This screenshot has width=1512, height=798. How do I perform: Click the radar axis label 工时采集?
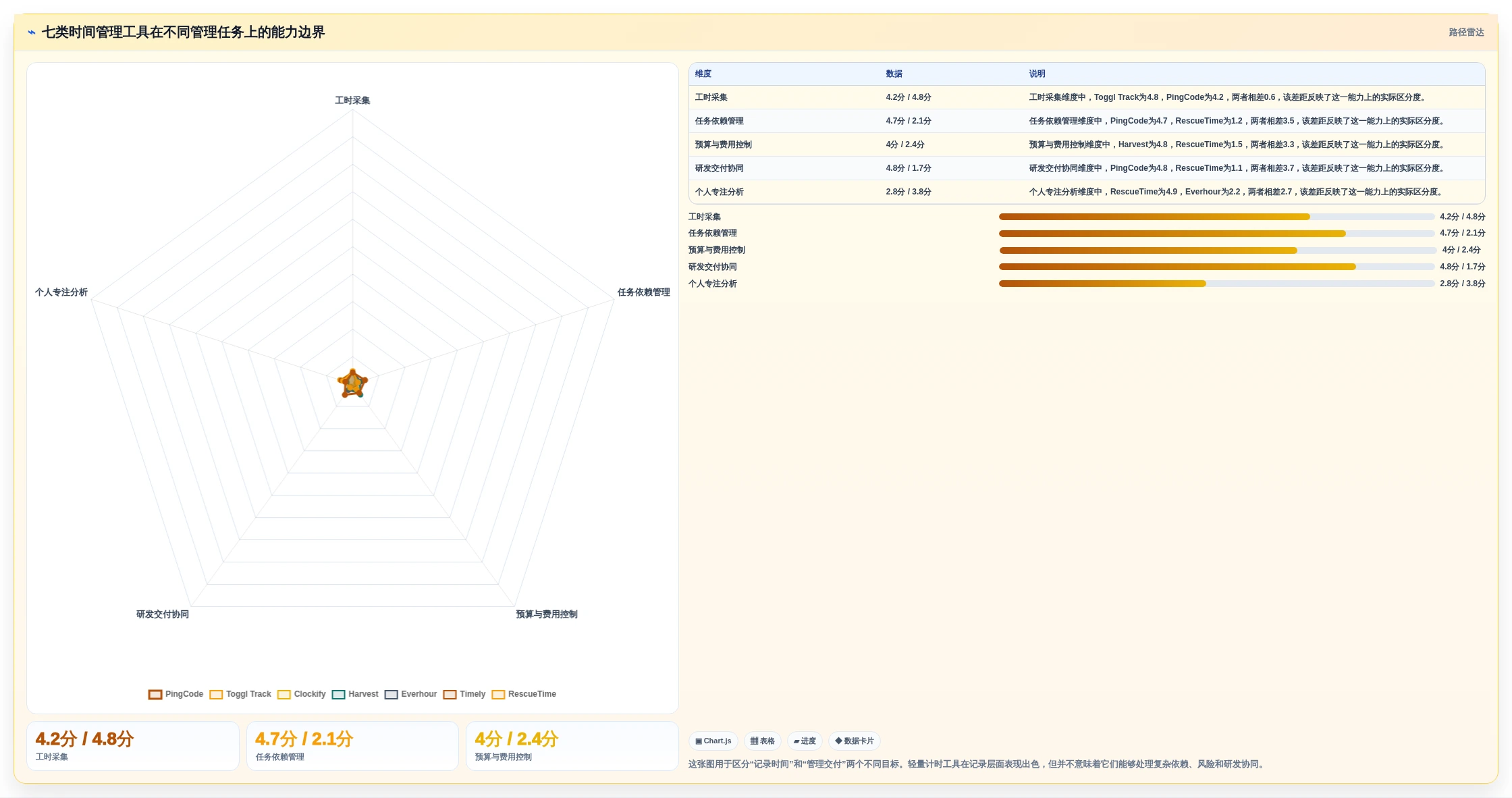click(352, 101)
